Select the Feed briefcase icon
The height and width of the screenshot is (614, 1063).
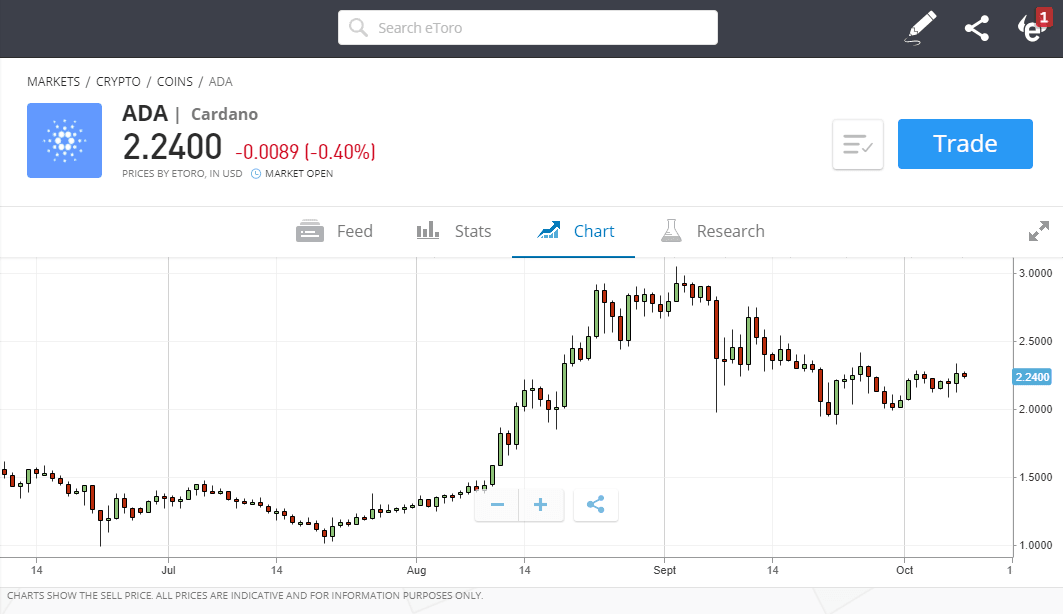[x=309, y=230]
